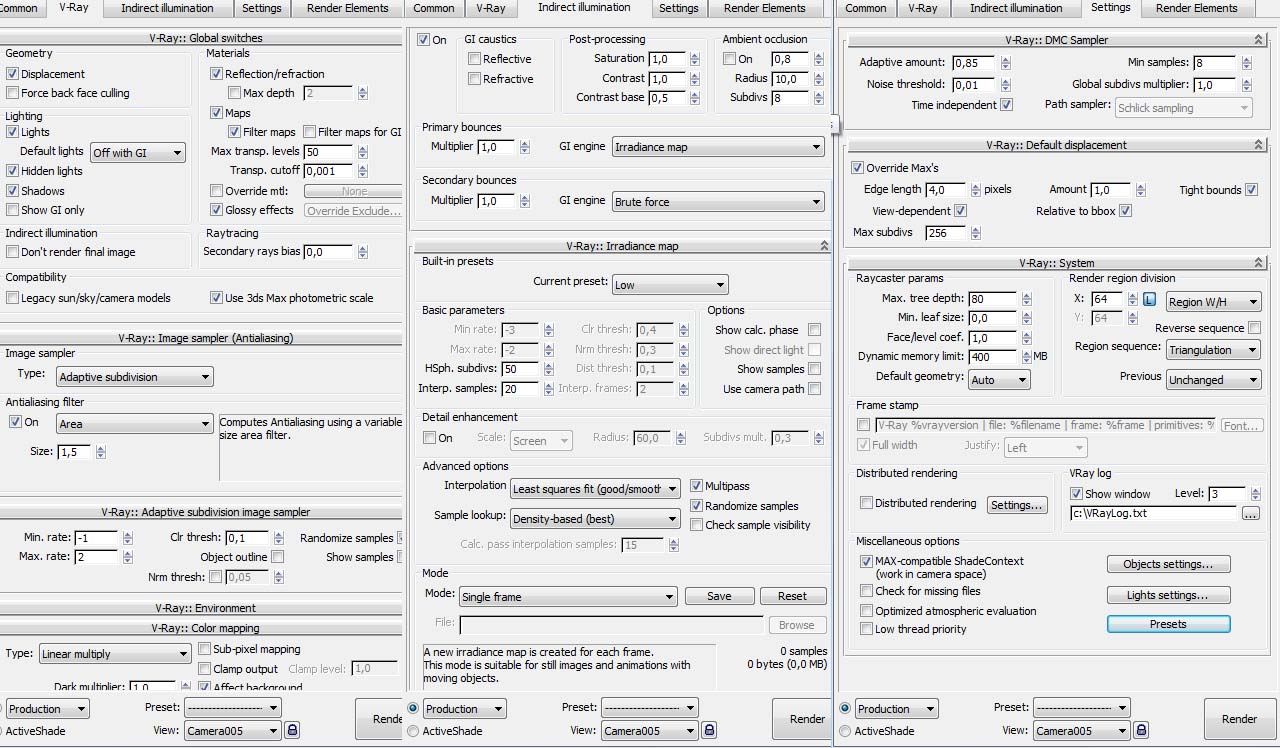The image size is (1280, 748).
Task: Enable the Override mtl checkbox
Action: pyautogui.click(x=216, y=191)
